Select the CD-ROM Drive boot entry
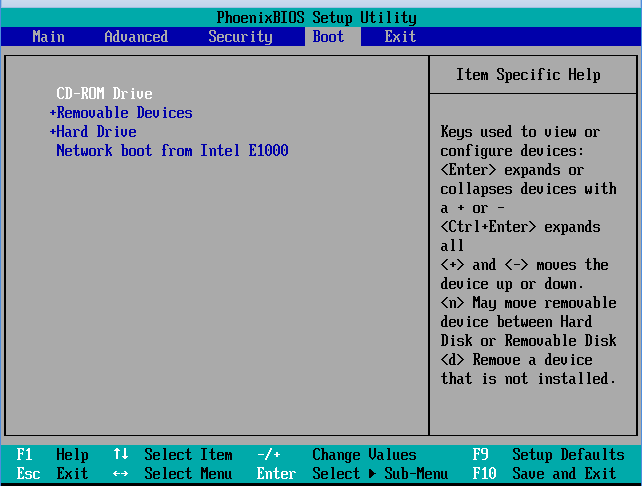Screen dimensions: 642x486 [104, 94]
